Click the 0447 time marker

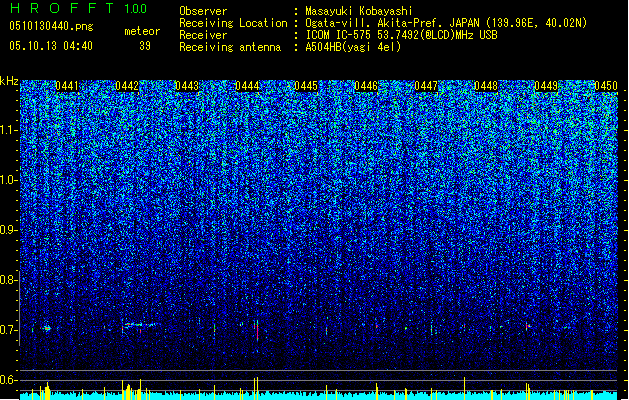(x=426, y=86)
